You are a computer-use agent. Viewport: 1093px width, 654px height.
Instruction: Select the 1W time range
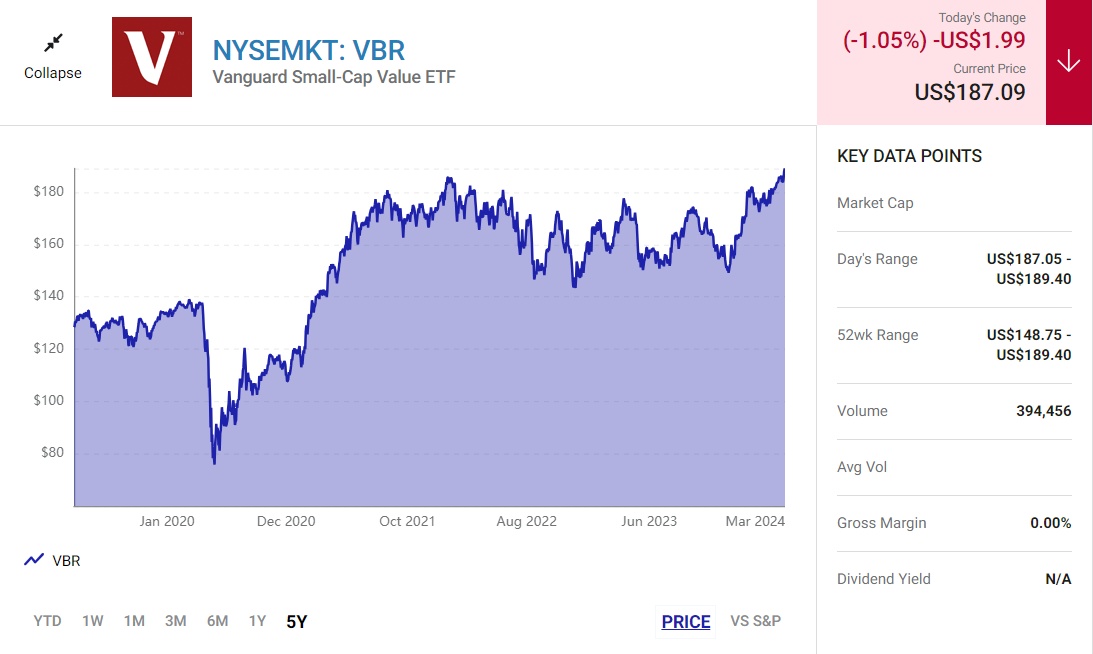pos(93,621)
